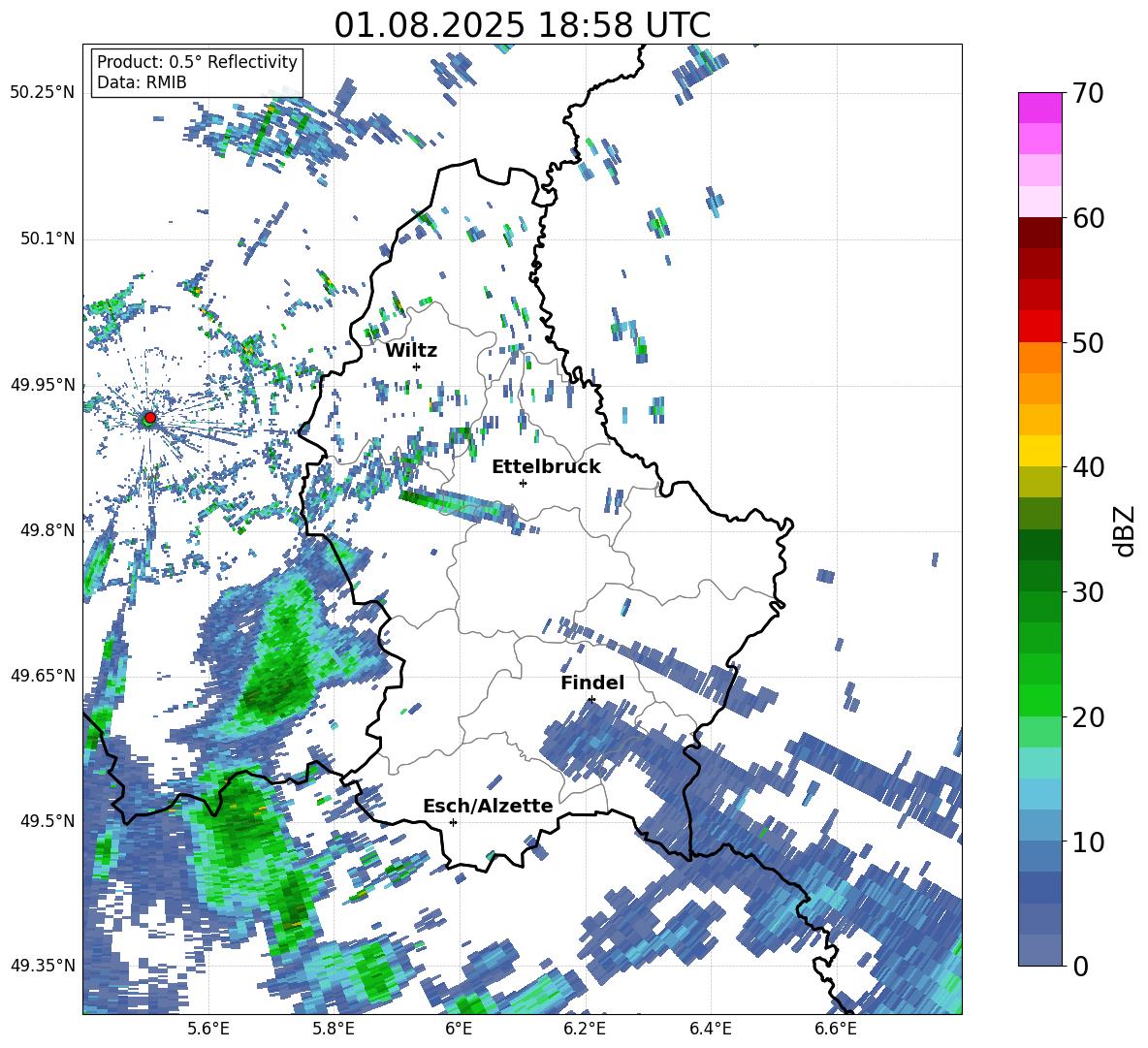Click the 6.2°E longitude label

[x=585, y=1029]
